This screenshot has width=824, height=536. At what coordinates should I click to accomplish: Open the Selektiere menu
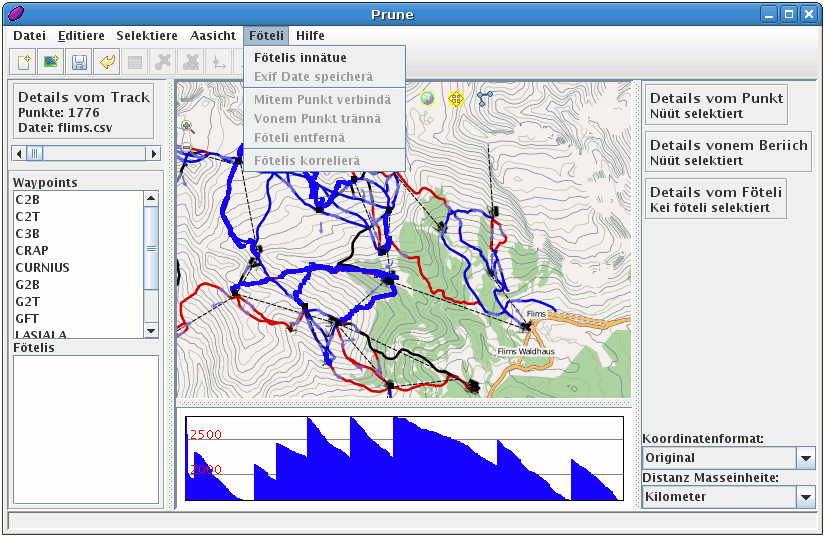pyautogui.click(x=147, y=35)
